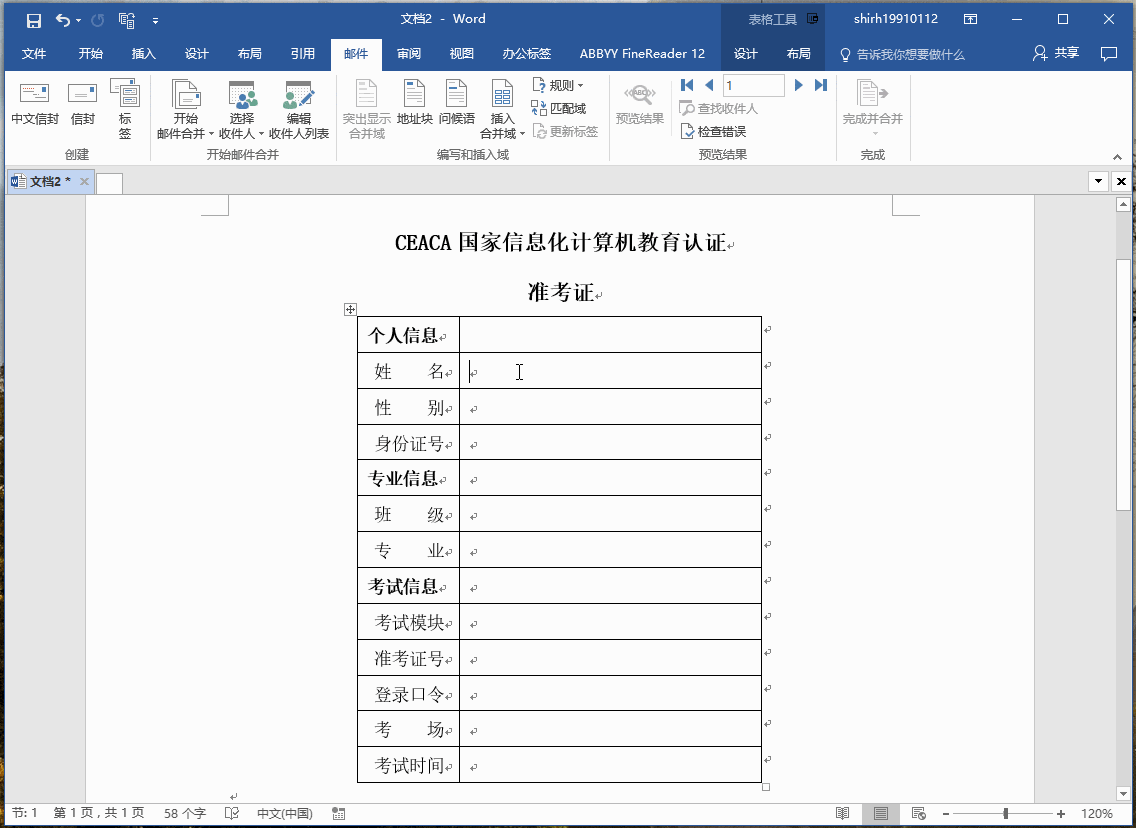Click the record number input showing 1
The height and width of the screenshot is (828, 1136).
(753, 85)
